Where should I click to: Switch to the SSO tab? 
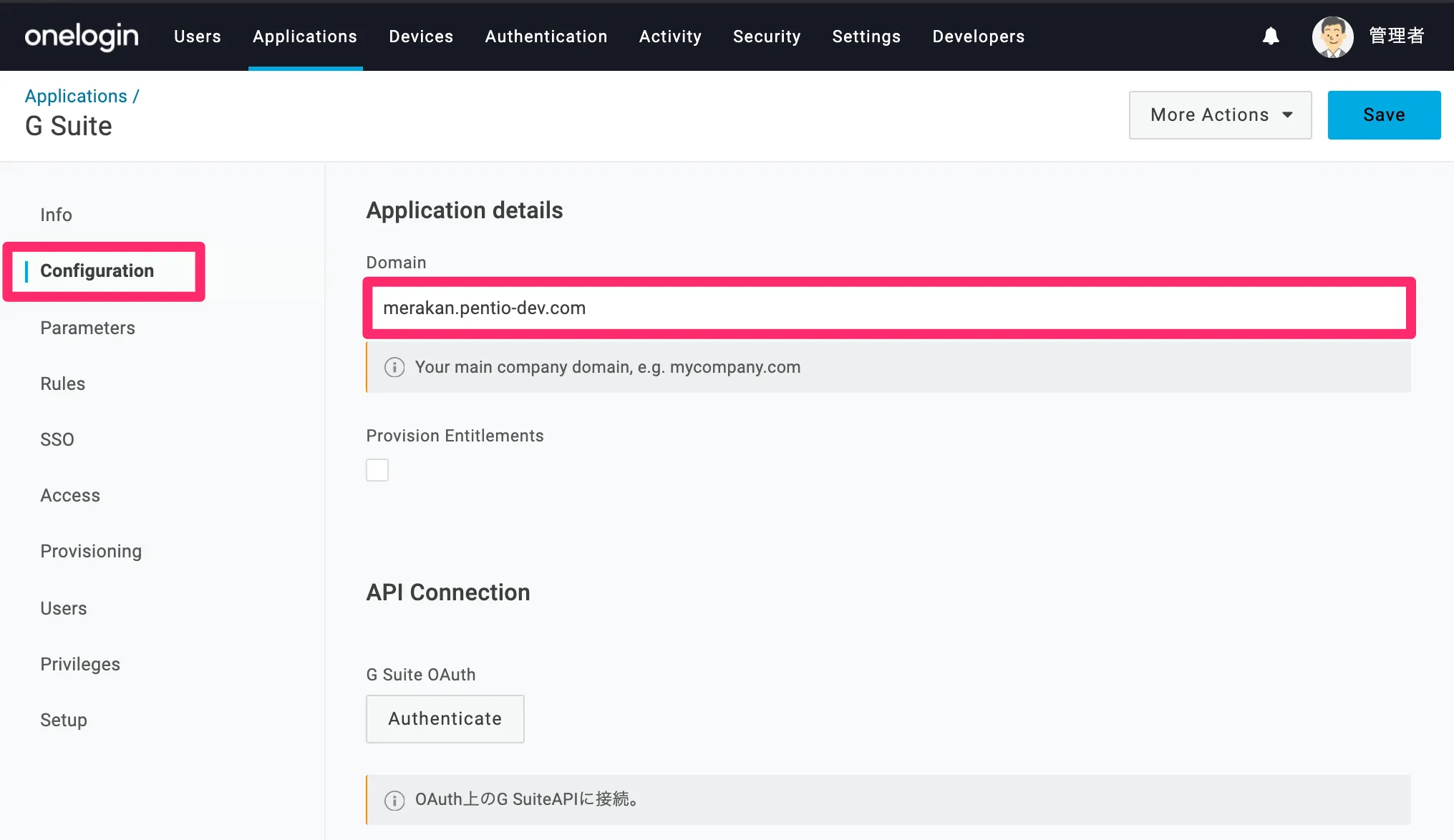click(x=57, y=439)
